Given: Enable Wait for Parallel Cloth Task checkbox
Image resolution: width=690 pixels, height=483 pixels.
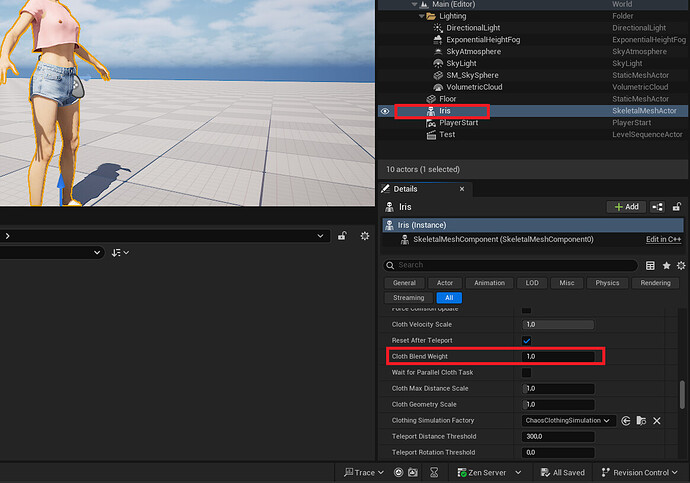Looking at the screenshot, I should [526, 373].
